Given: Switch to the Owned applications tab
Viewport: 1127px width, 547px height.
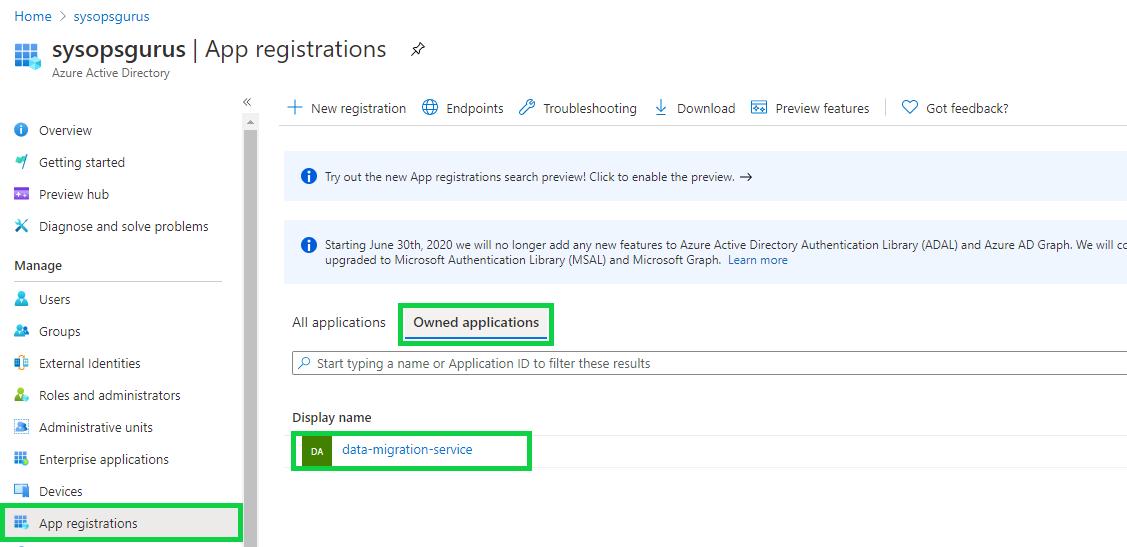Looking at the screenshot, I should tap(476, 323).
